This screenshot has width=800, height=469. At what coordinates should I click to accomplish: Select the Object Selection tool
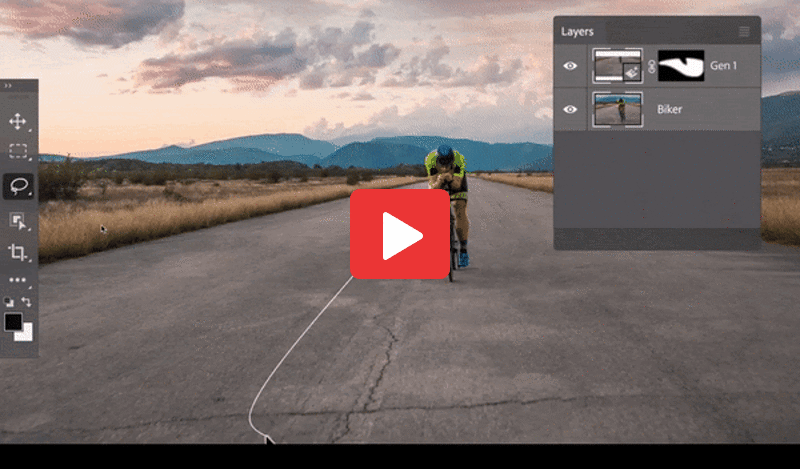[18, 221]
